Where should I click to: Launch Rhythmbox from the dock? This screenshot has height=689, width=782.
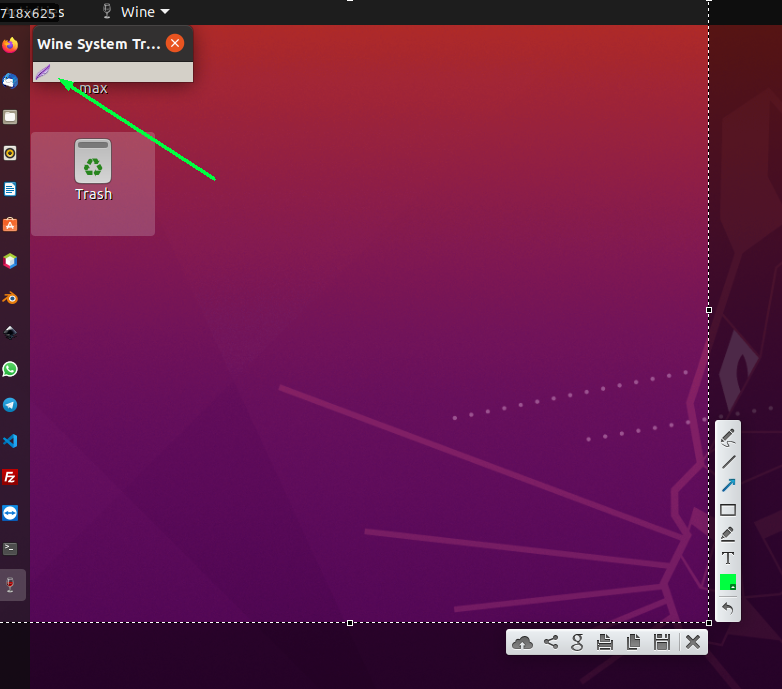coord(10,153)
